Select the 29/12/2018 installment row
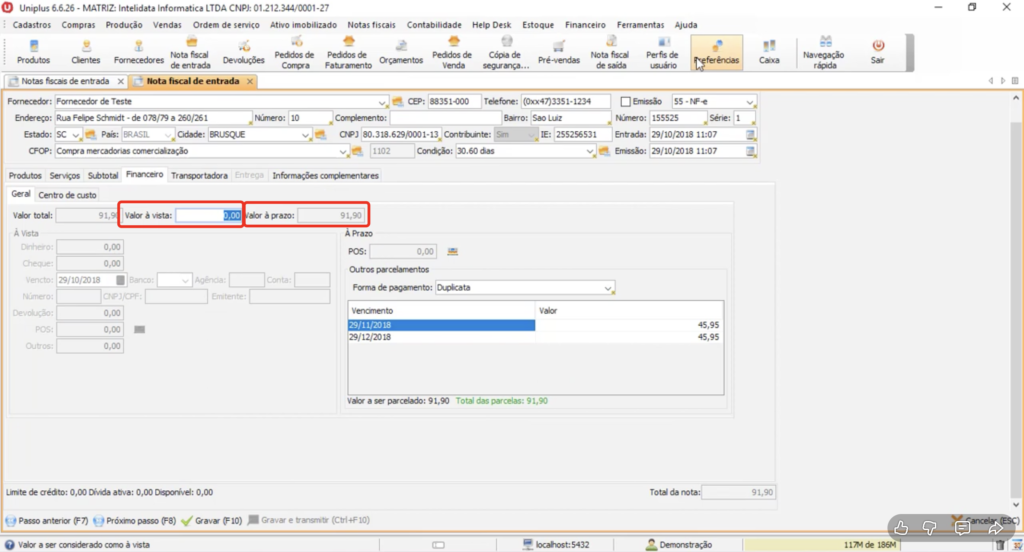1024x552 pixels. tap(440, 337)
